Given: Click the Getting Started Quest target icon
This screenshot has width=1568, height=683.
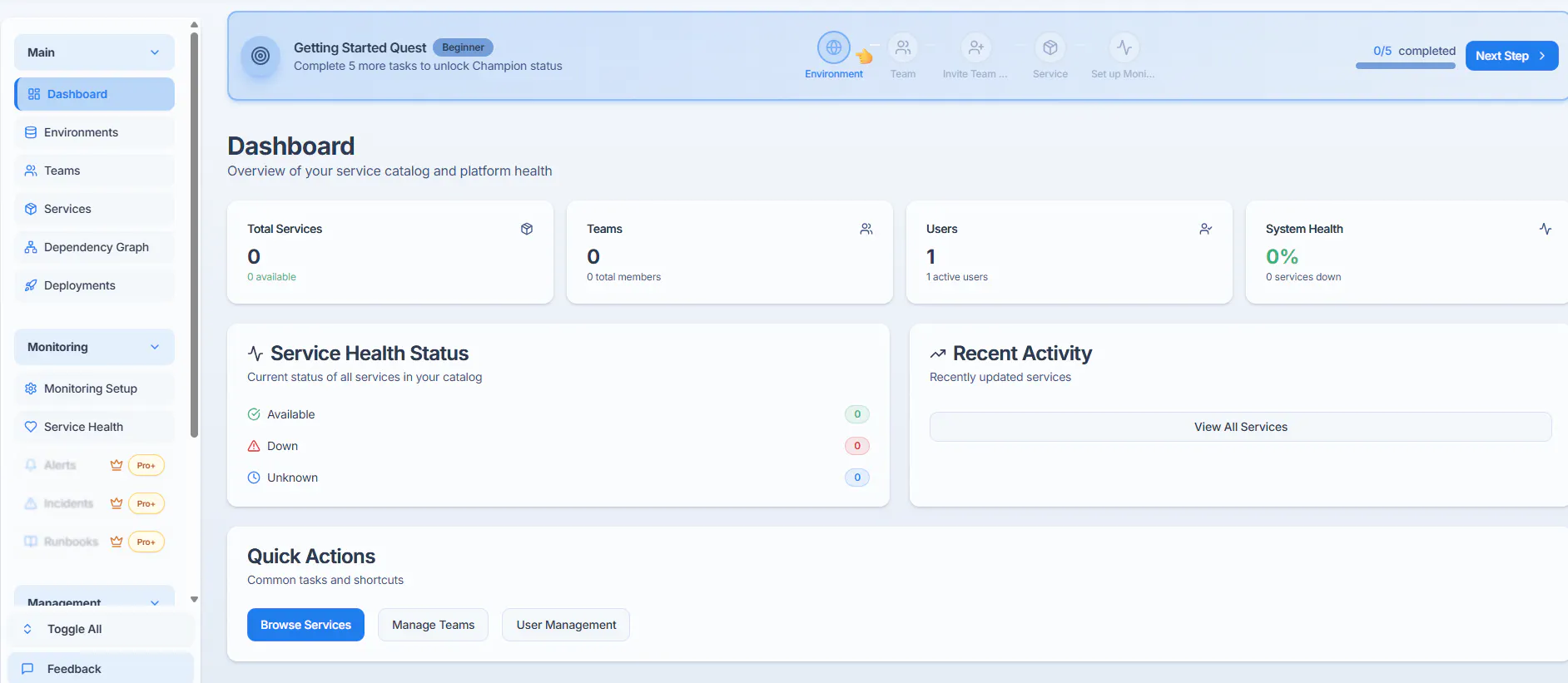Looking at the screenshot, I should tap(261, 56).
